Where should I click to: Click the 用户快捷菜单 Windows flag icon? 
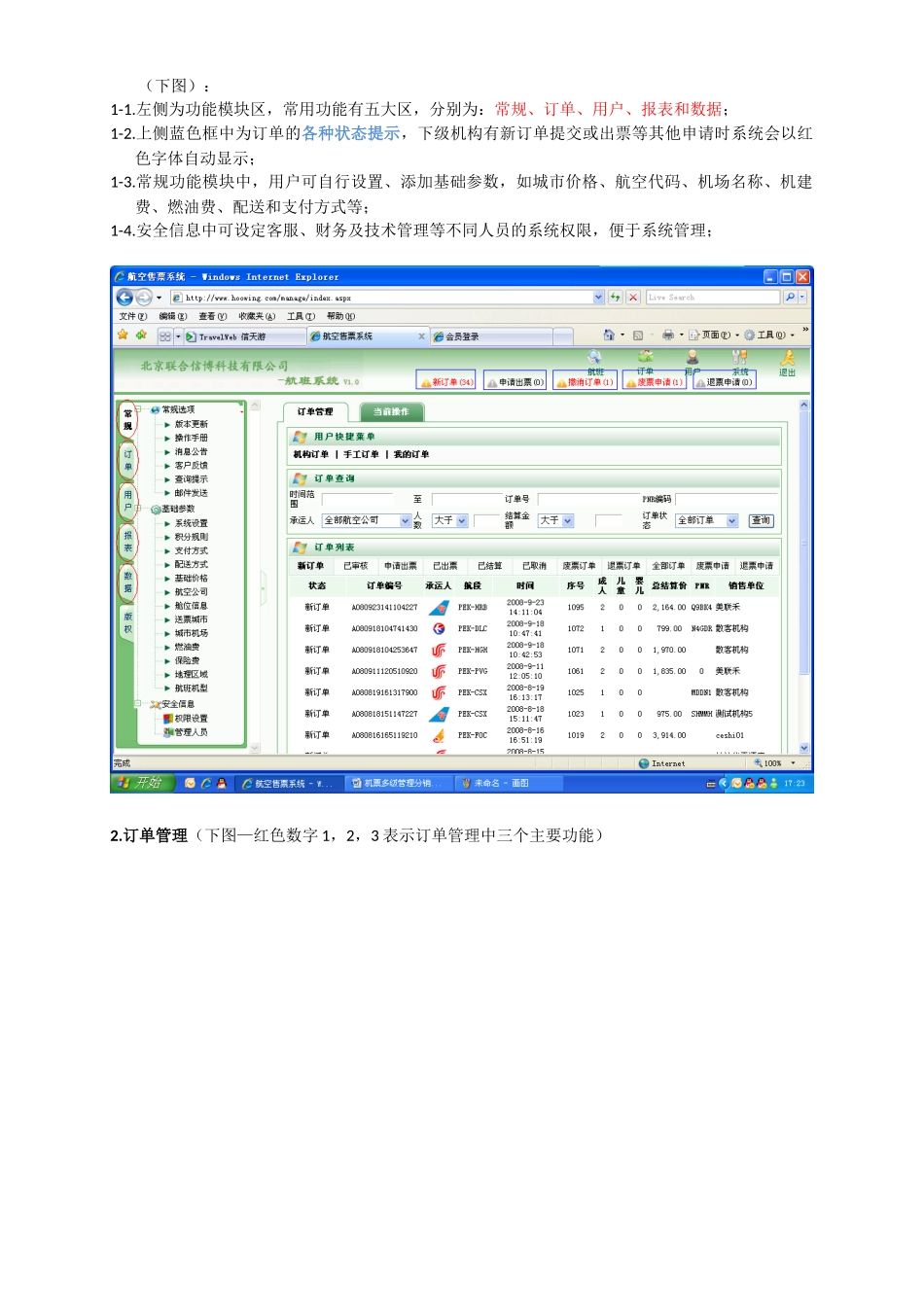pos(301,438)
